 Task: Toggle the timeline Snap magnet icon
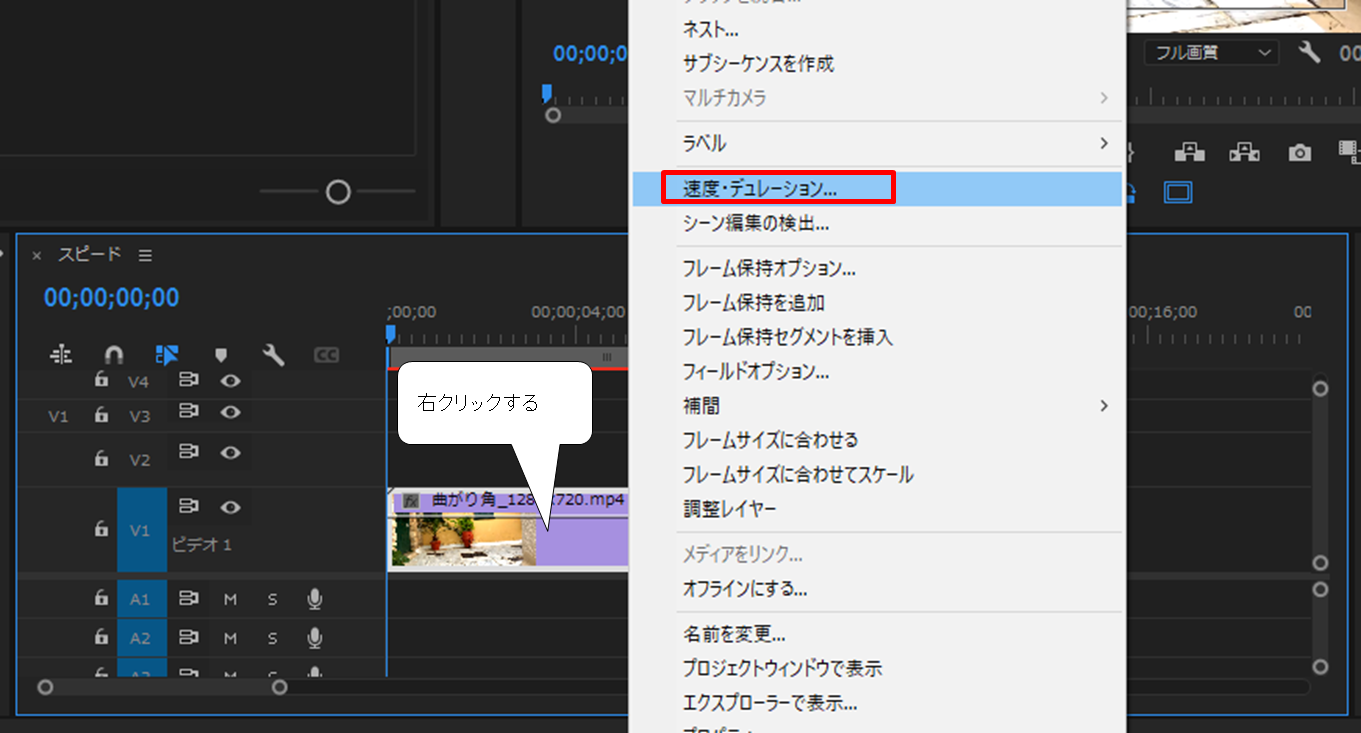tap(114, 354)
